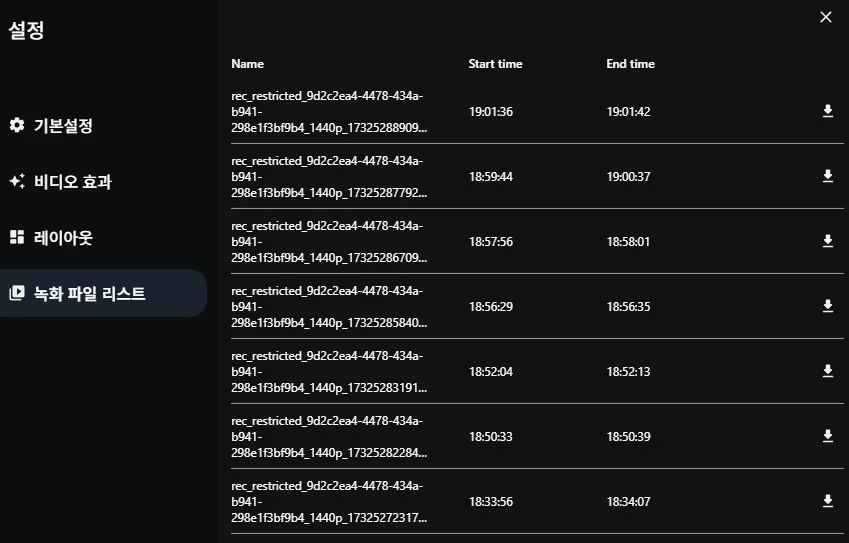
Task: Select the recording file name ending in 1732528909
Action: point(328,112)
